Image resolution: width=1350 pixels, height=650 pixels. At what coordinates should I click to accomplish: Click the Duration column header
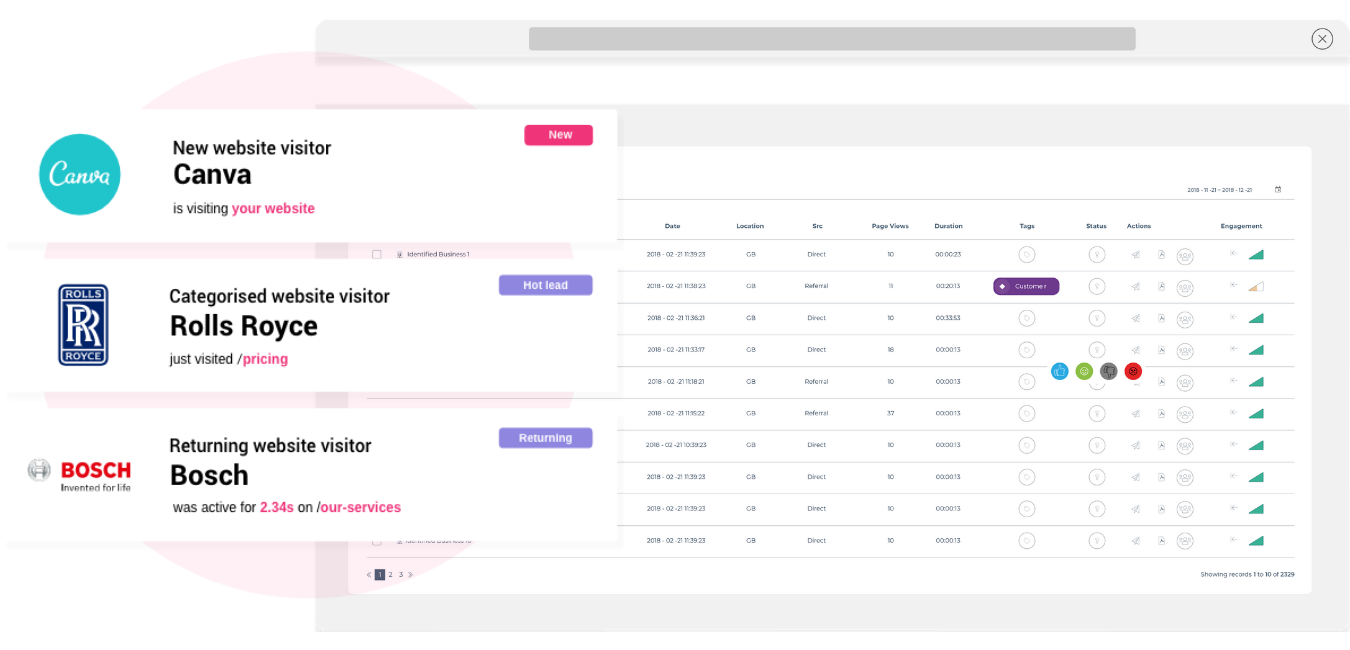pos(948,226)
